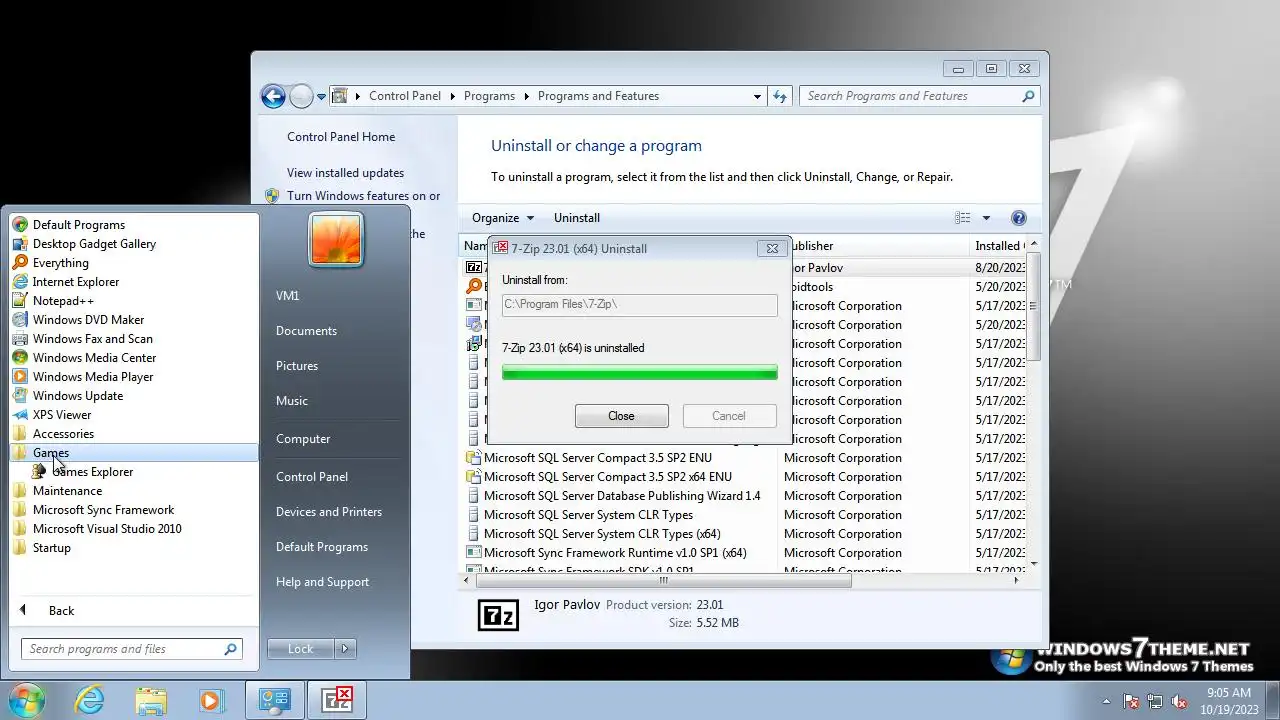Click the Installed On column header

click(x=999, y=246)
